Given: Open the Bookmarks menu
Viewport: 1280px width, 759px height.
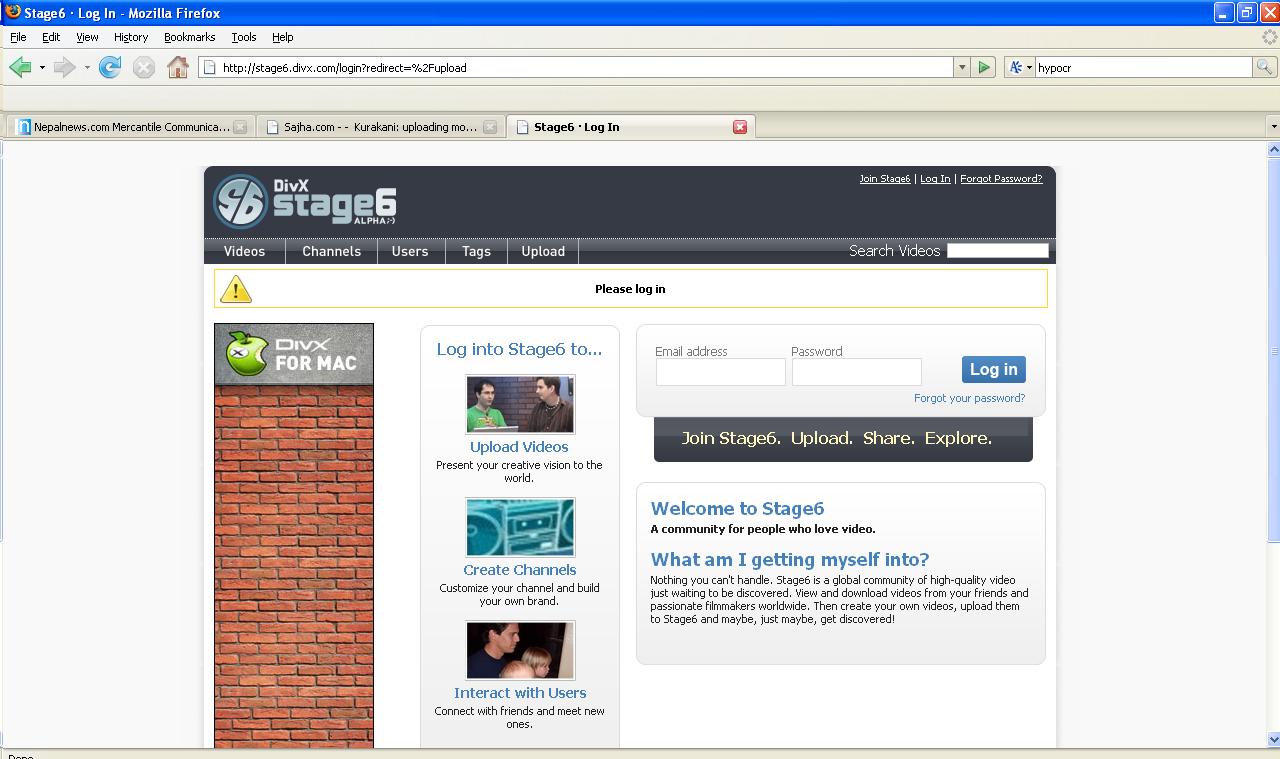Looking at the screenshot, I should coord(189,37).
